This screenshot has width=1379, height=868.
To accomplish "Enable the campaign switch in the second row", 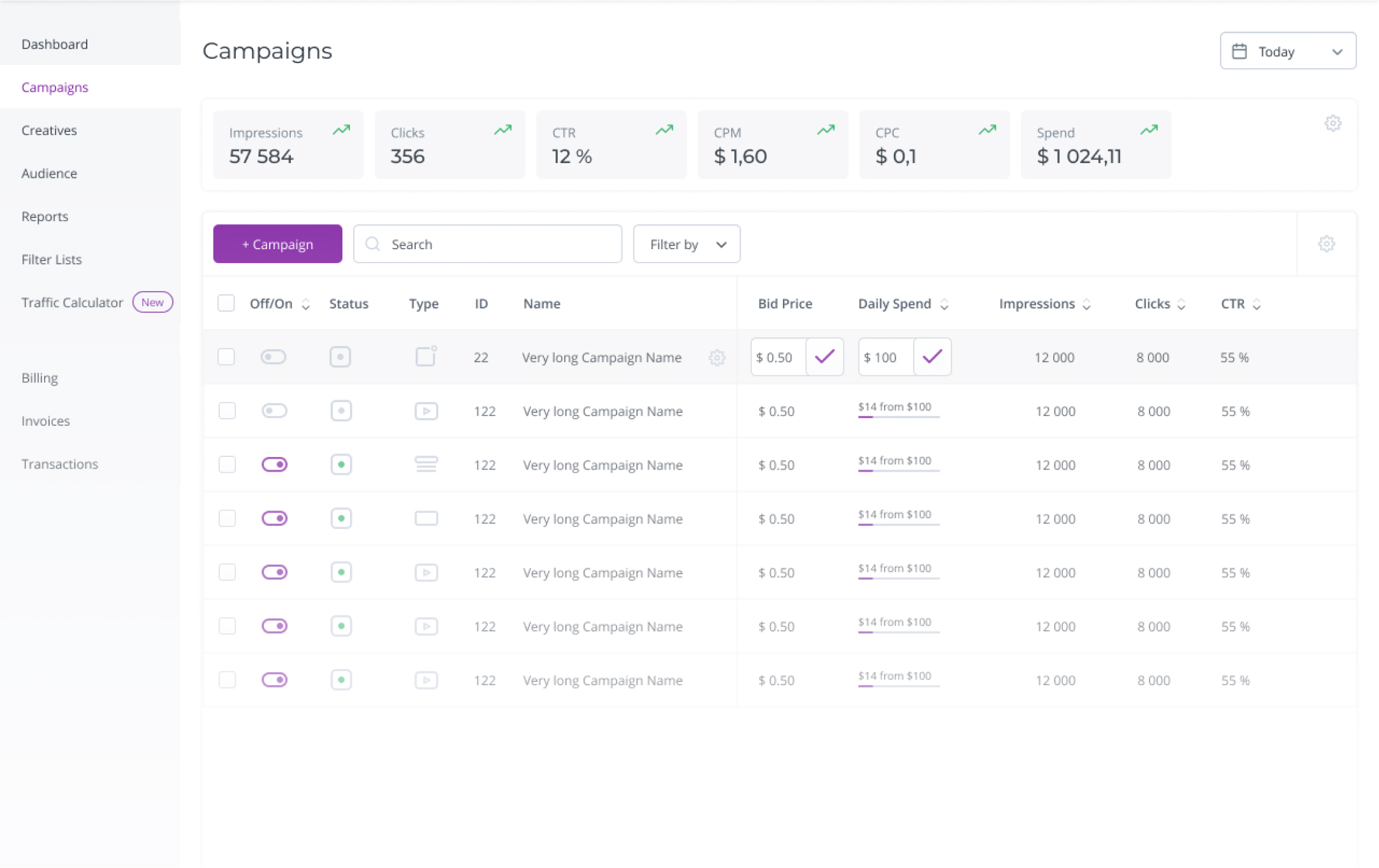I will tap(274, 411).
